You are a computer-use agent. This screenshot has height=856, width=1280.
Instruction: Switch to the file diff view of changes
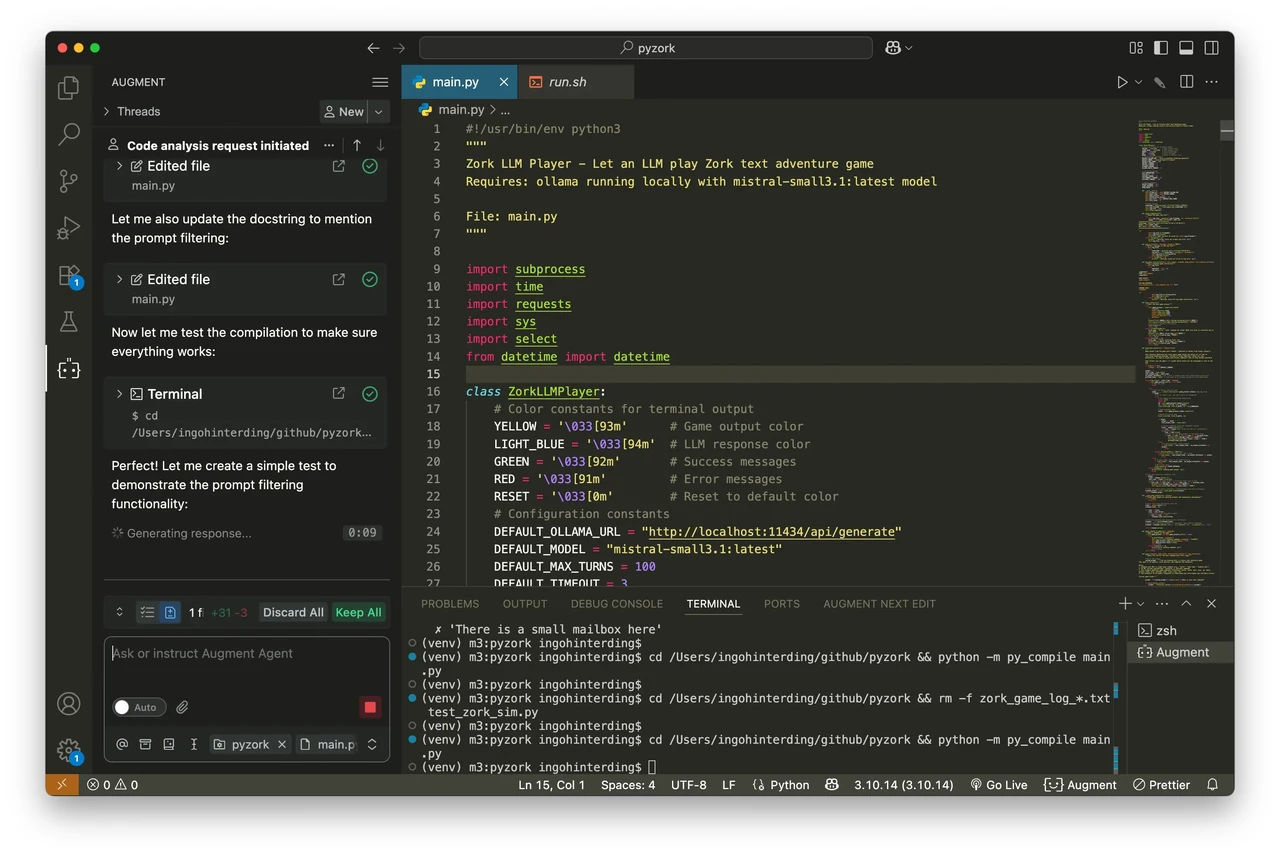[x=171, y=612]
